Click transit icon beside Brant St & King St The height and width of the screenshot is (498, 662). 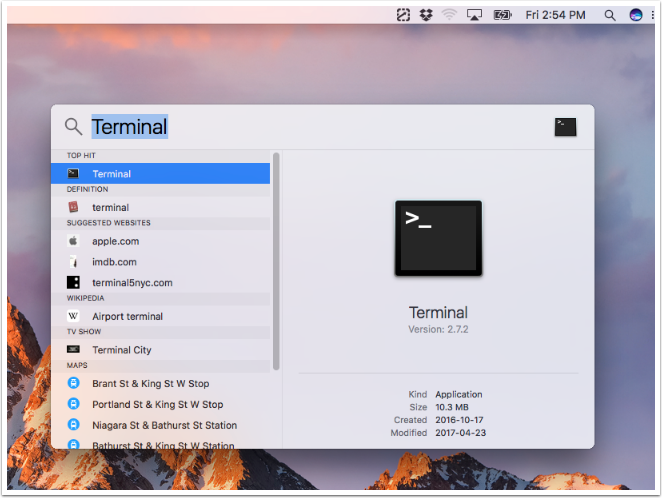[x=73, y=383]
